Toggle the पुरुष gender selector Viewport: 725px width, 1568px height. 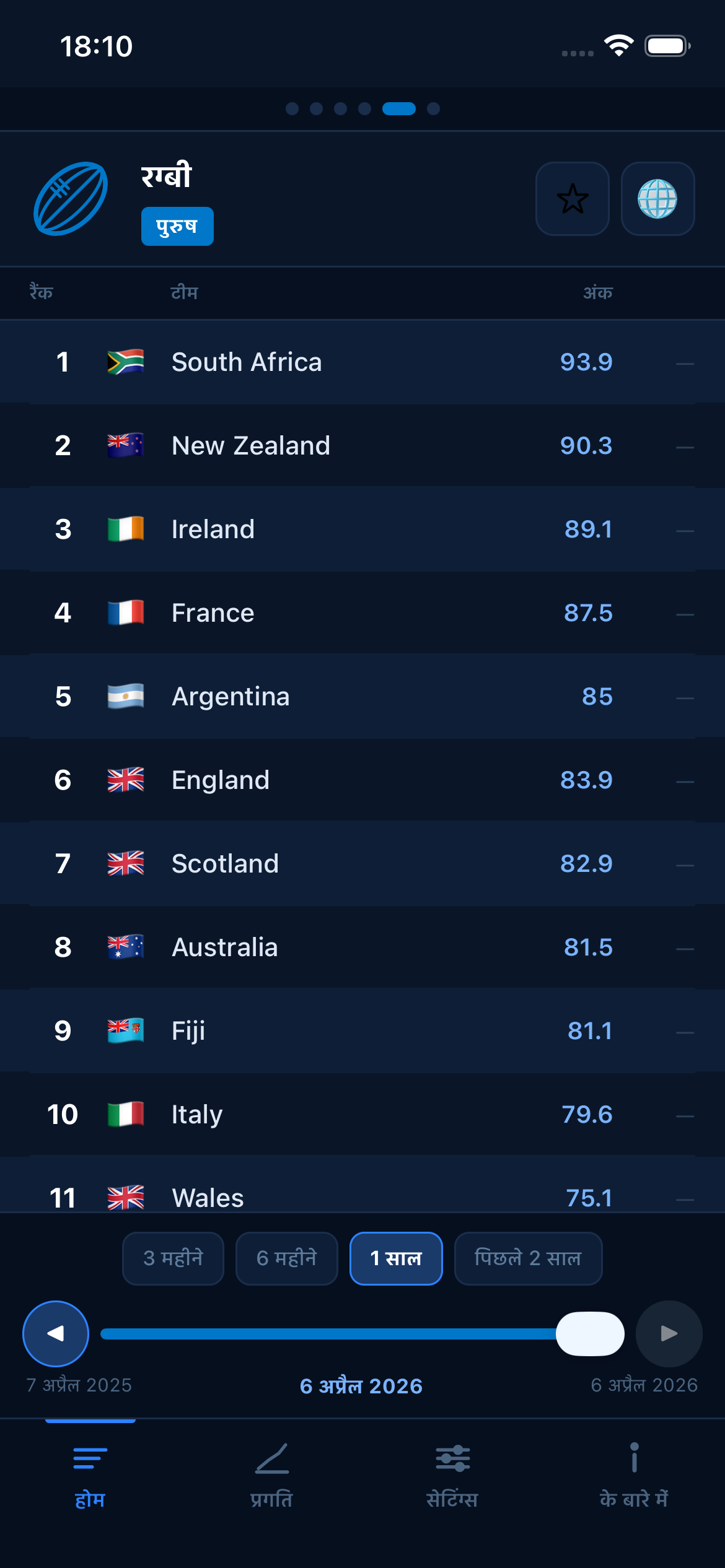(x=177, y=226)
